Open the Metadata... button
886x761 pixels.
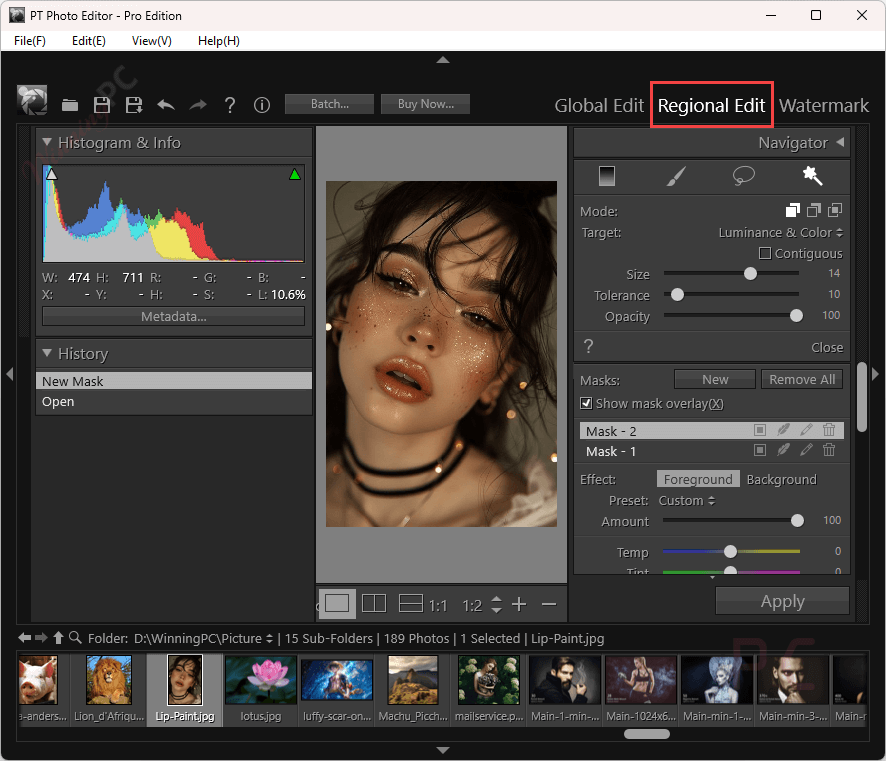pyautogui.click(x=173, y=316)
